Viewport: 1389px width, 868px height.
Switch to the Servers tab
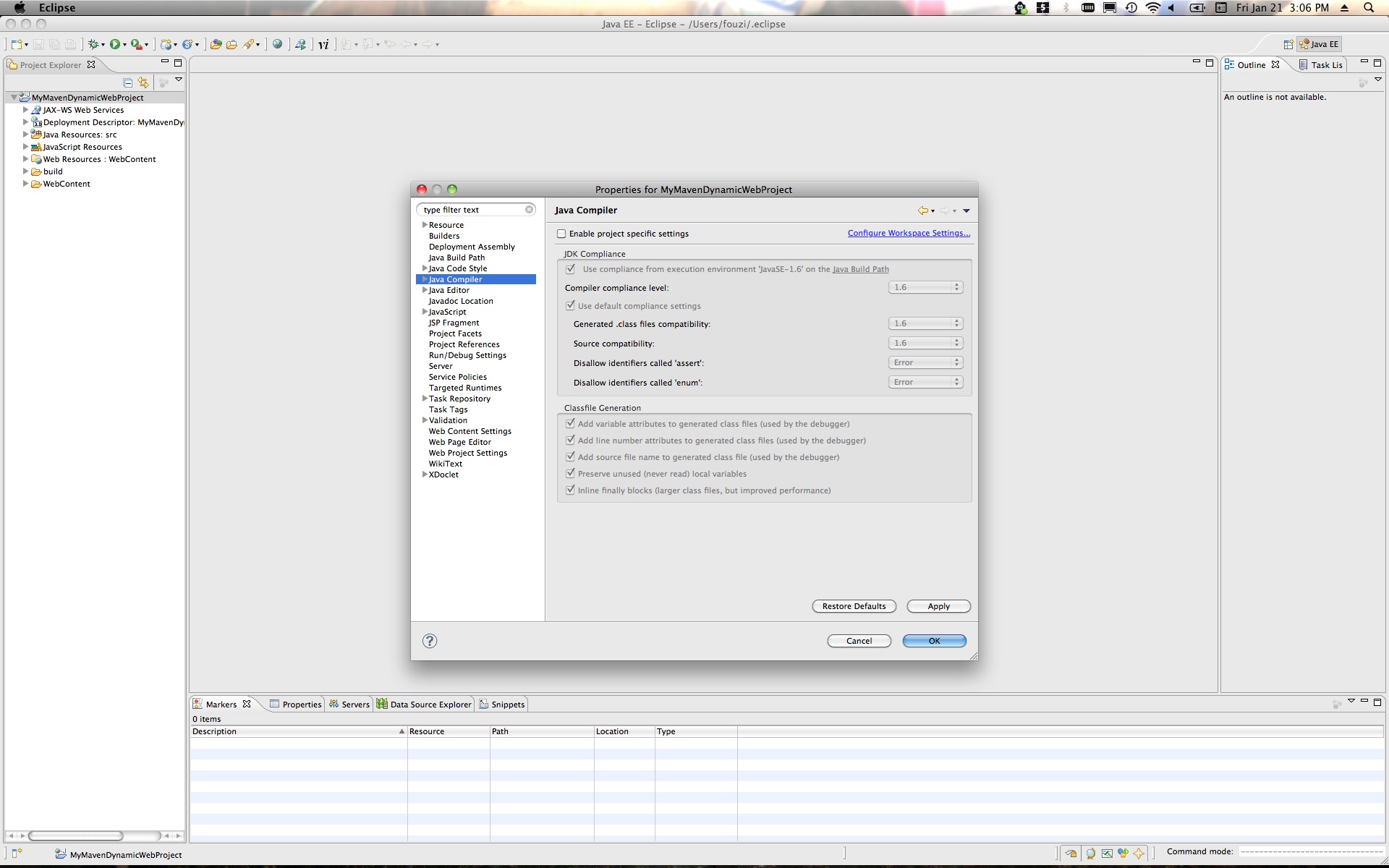point(349,705)
